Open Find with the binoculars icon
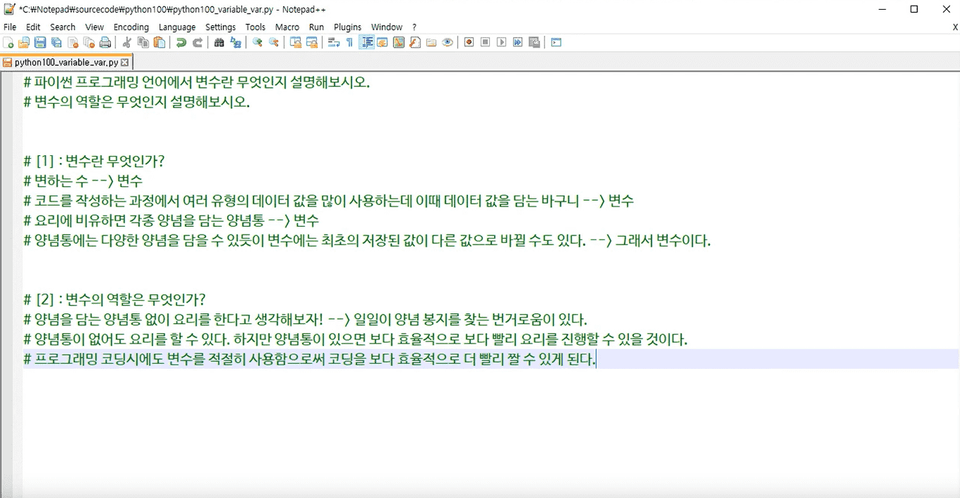The image size is (960, 498). tap(219, 42)
